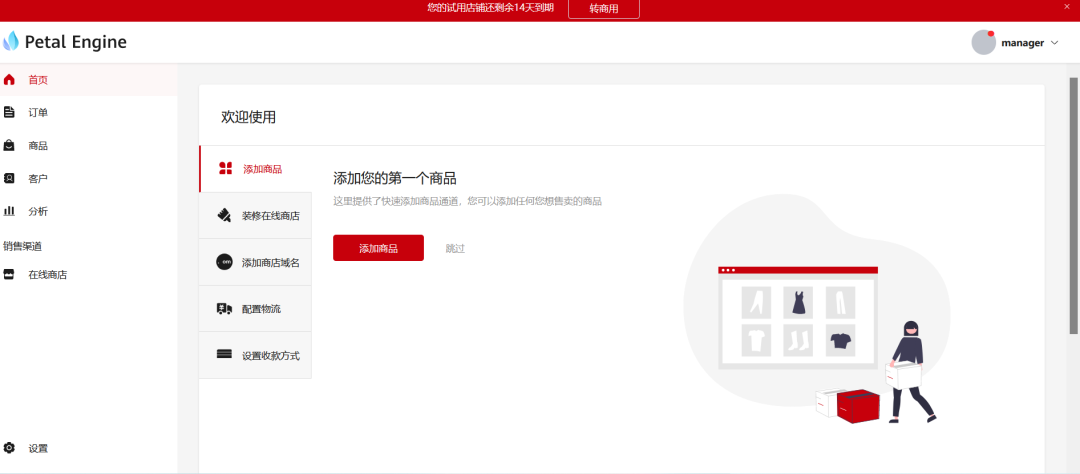Viewport: 1080px width, 474px height.
Task: Open 设置 in the sidebar
Action: point(89,448)
